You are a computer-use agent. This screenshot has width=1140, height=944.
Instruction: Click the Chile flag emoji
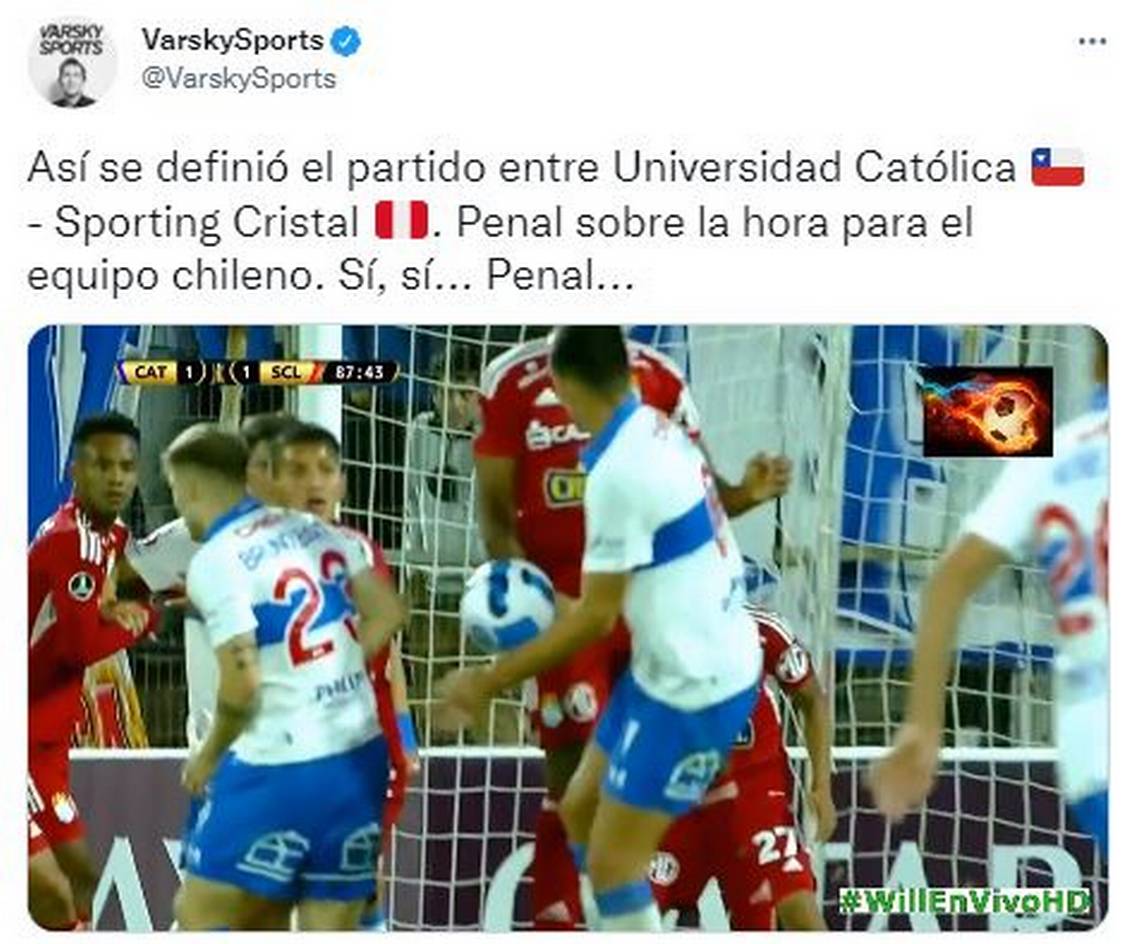point(1057,168)
